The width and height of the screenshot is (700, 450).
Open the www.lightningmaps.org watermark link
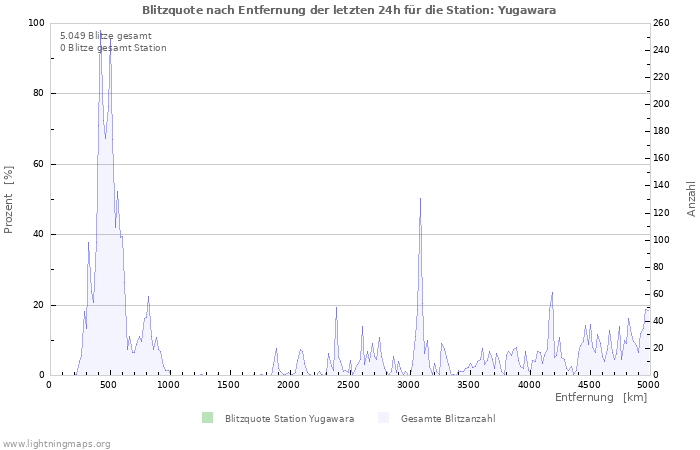56,443
